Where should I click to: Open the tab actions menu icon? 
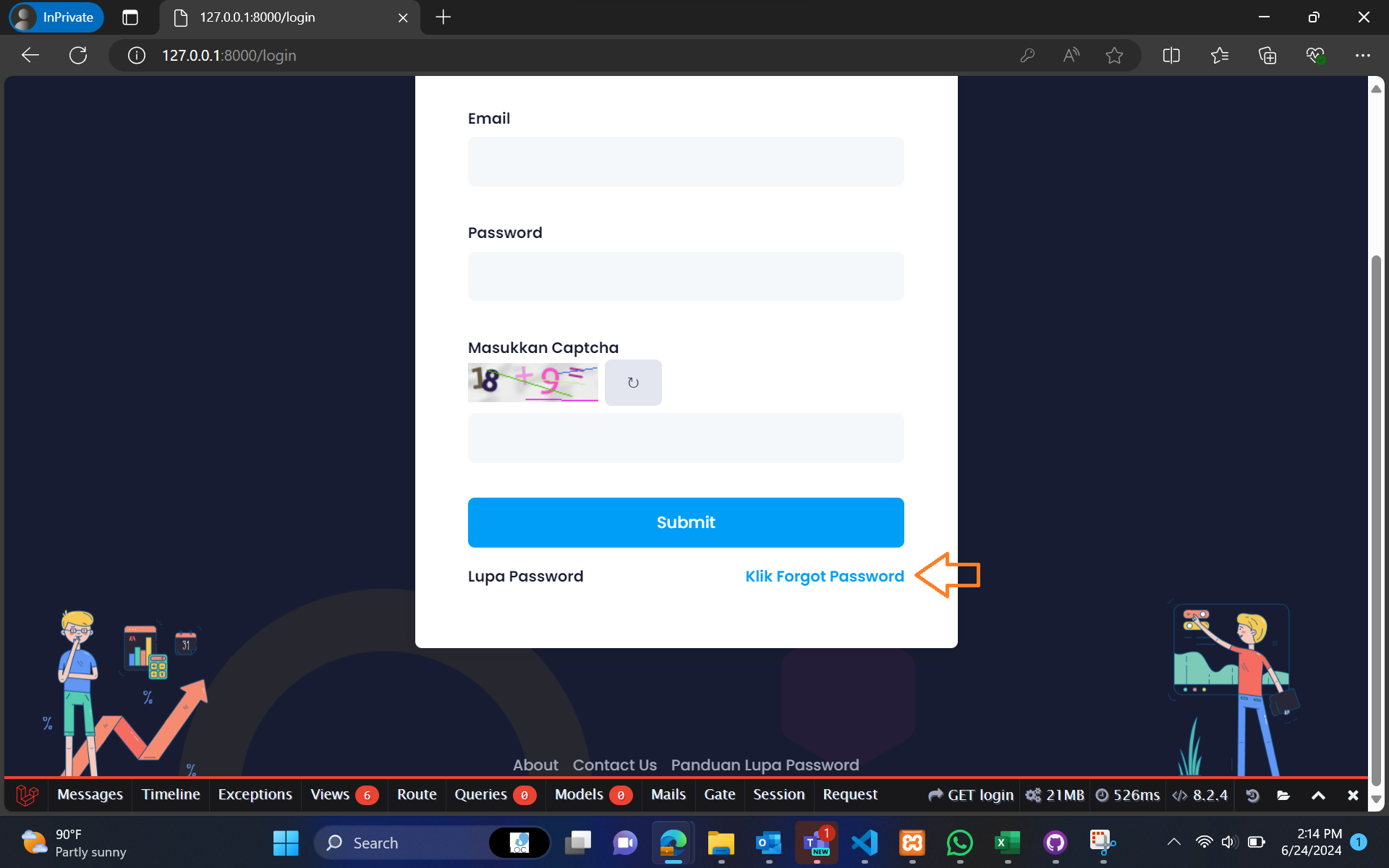pyautogui.click(x=130, y=17)
